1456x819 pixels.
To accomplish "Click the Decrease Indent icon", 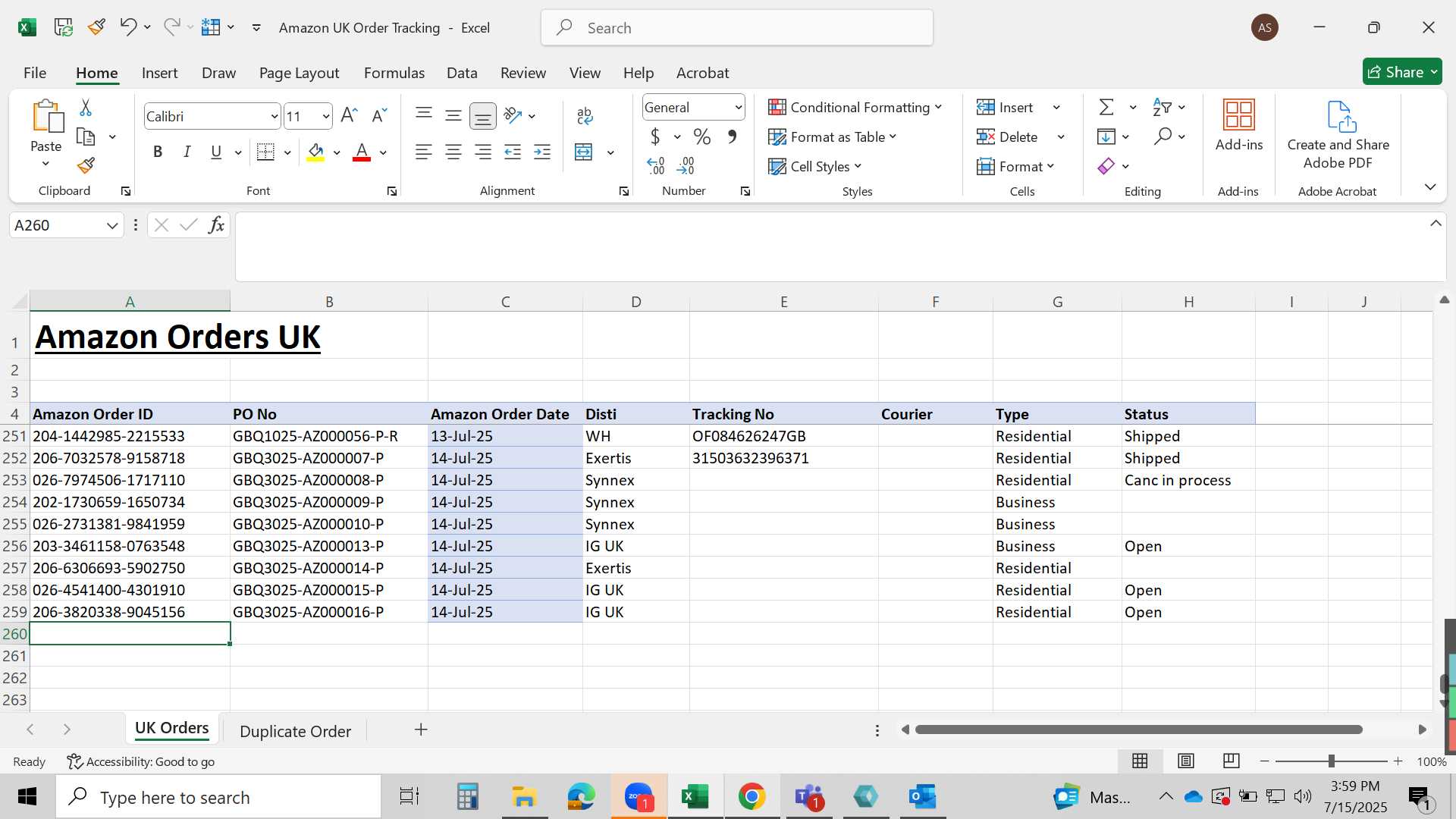I will pos(513,152).
